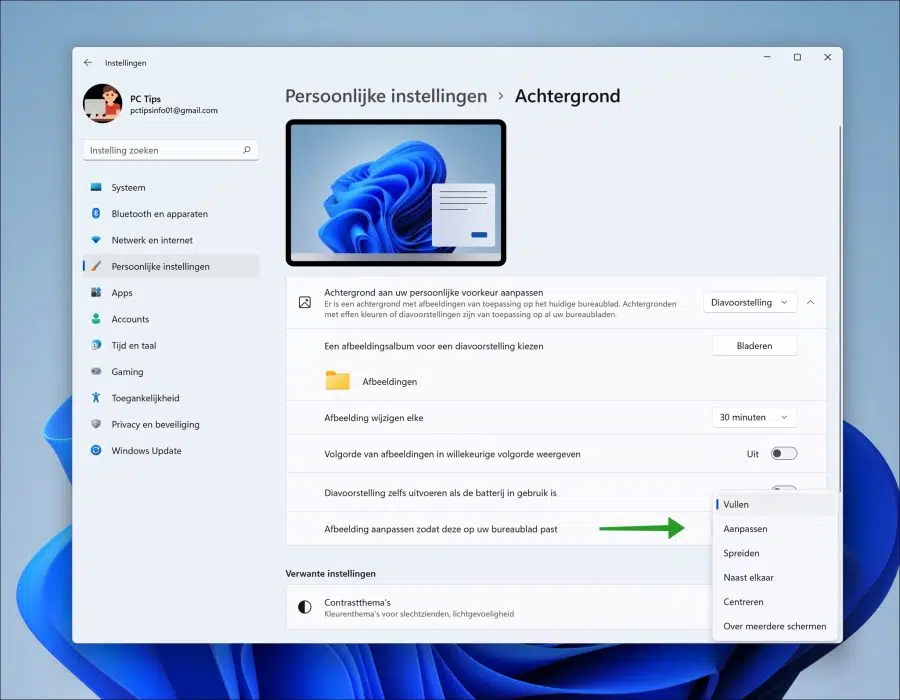Click the Windows Update icon
Image resolution: width=900 pixels, height=700 pixels.
96,450
